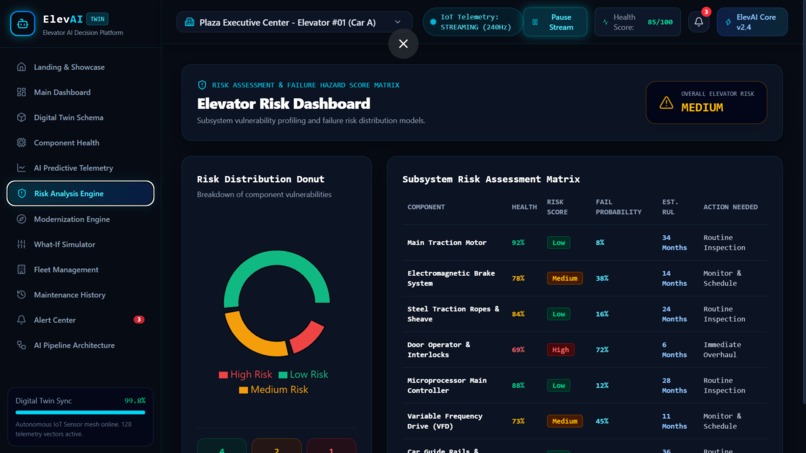Click the ElevAI robot logo icon
This screenshot has width=806, height=453.
[x=23, y=23]
